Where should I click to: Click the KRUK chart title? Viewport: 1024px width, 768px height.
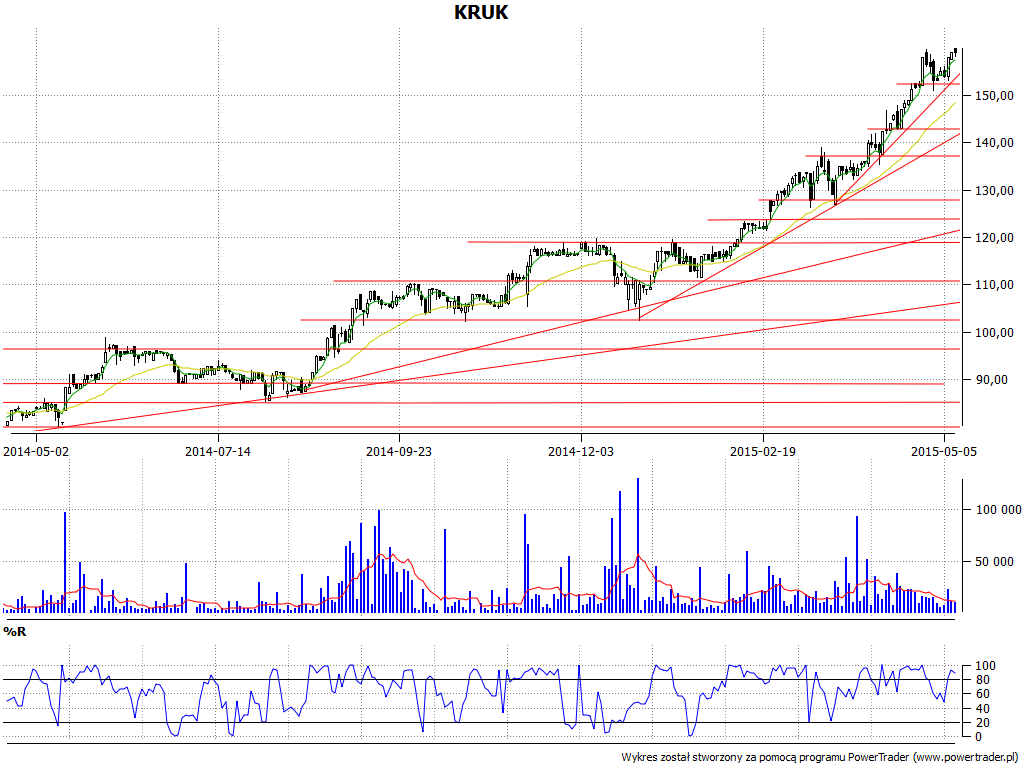coord(481,12)
